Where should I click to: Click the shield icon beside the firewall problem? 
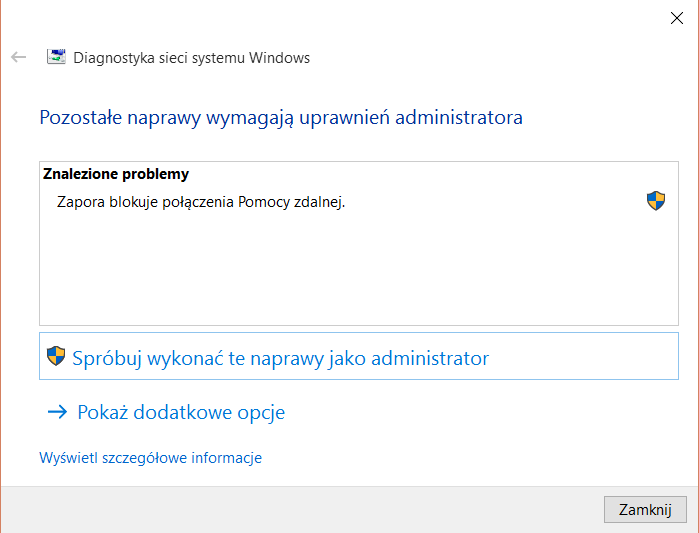coord(656,201)
